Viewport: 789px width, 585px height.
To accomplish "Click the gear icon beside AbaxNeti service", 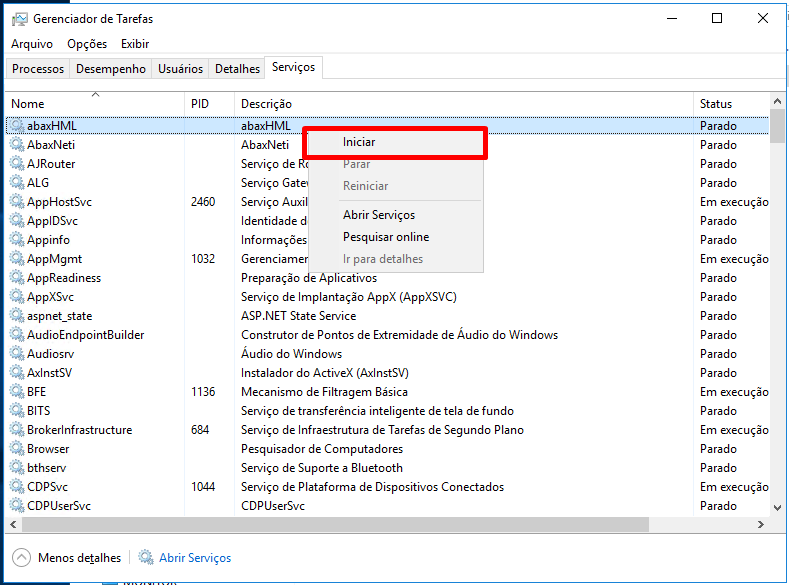I will (x=17, y=145).
